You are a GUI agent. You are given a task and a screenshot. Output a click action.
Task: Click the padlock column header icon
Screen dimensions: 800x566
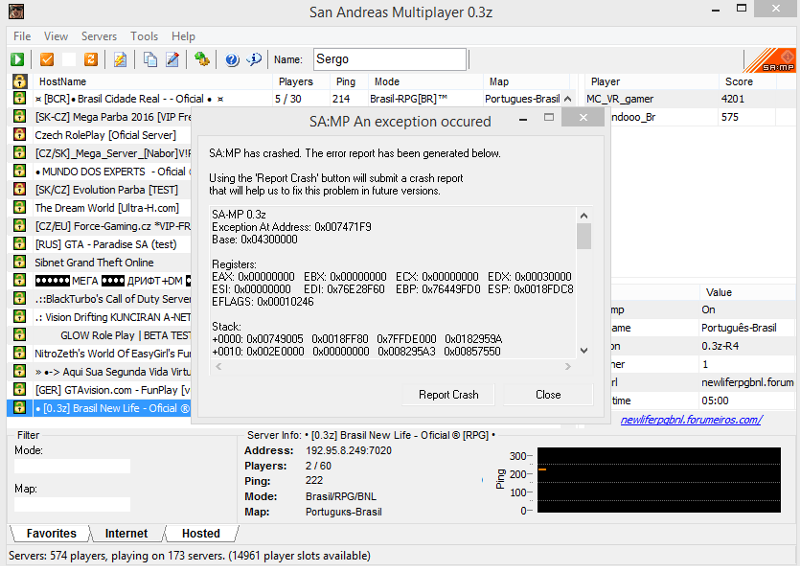[x=20, y=81]
